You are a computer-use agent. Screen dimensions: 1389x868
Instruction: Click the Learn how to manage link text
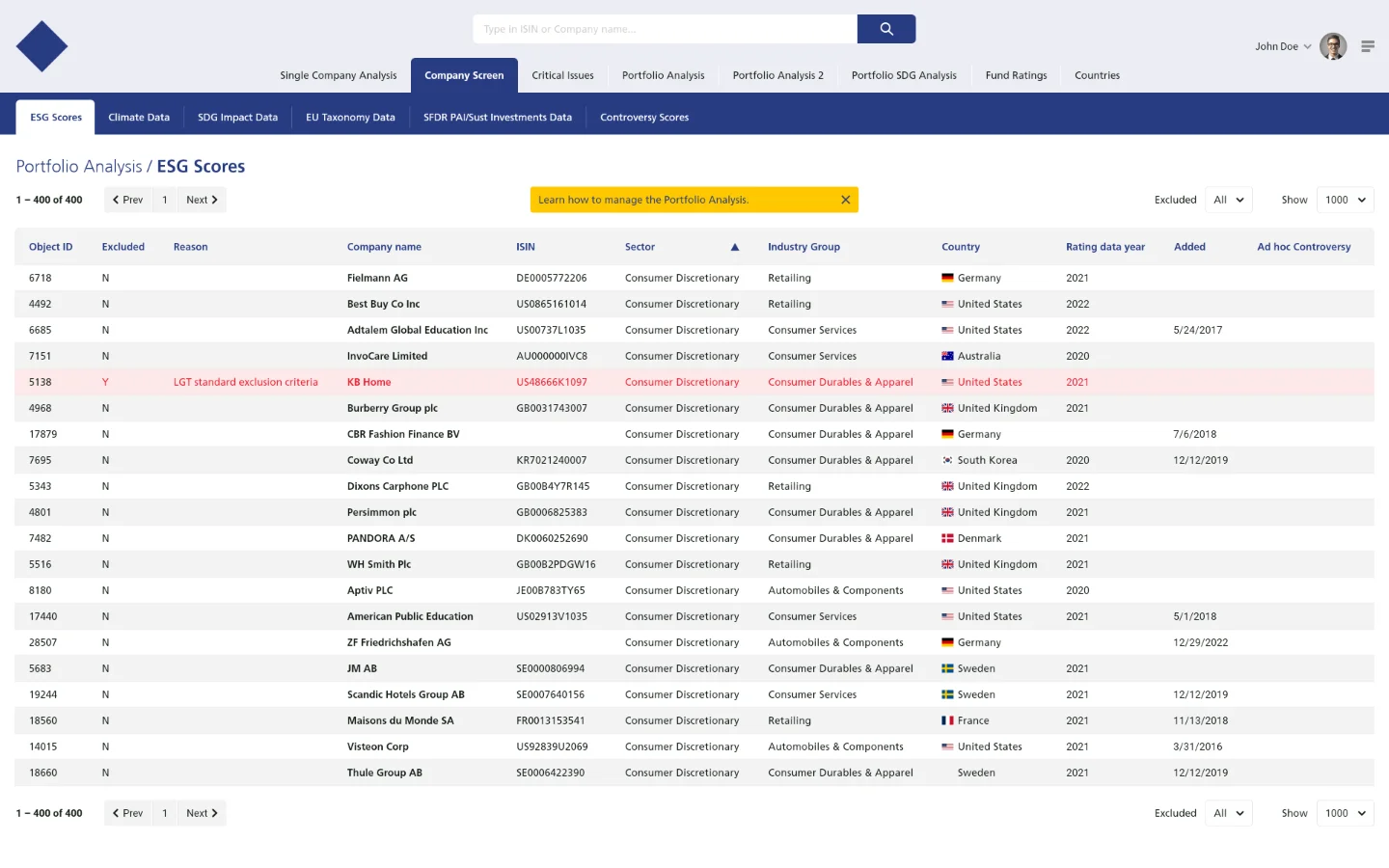tap(643, 200)
